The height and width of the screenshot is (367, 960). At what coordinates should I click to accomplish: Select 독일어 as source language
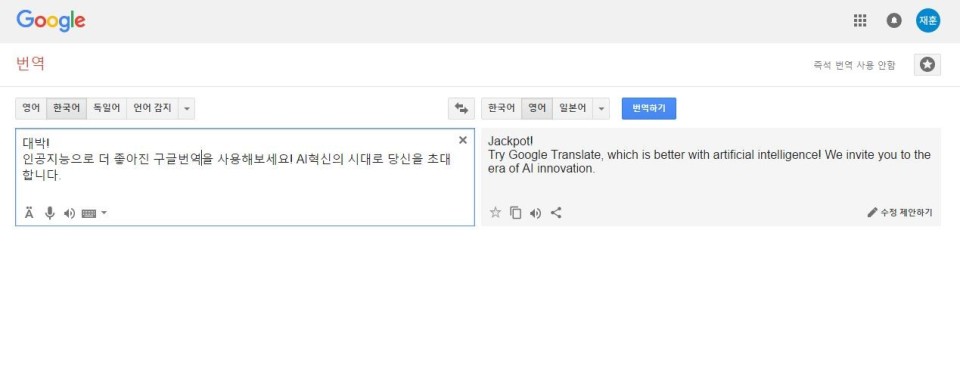pyautogui.click(x=107, y=108)
